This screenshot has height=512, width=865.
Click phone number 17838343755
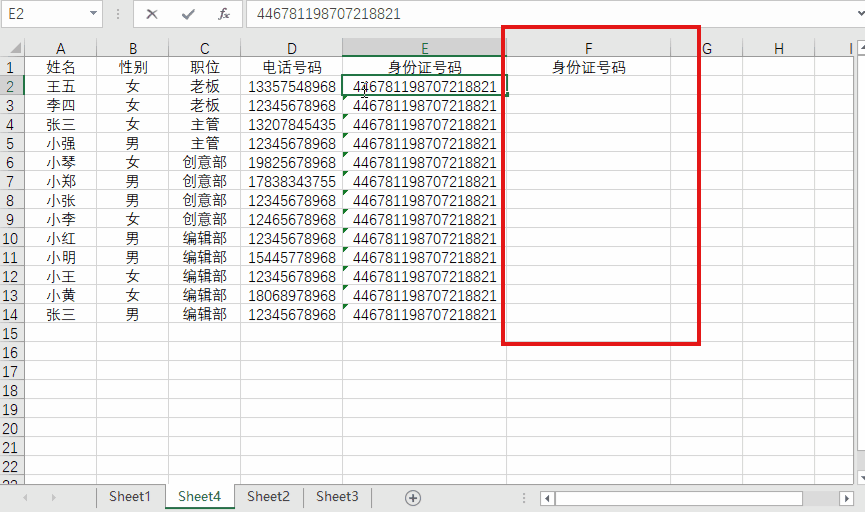tap(292, 182)
